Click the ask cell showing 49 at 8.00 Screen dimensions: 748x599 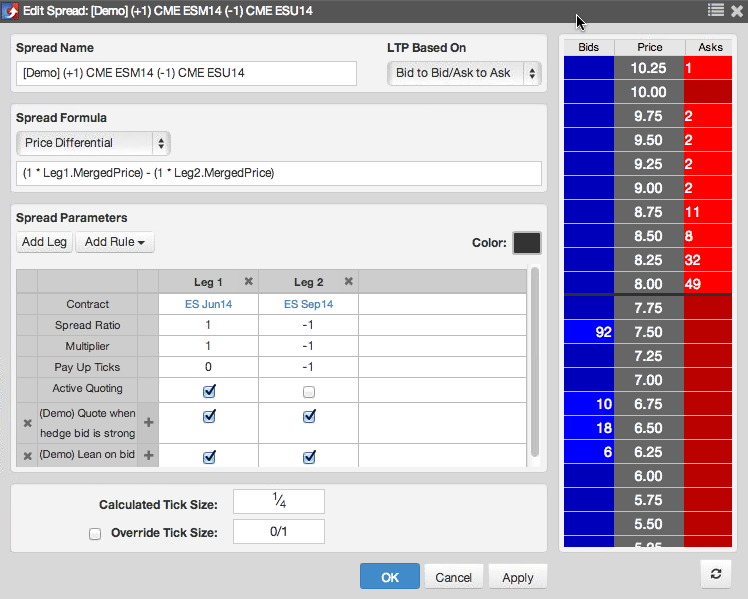tap(708, 284)
